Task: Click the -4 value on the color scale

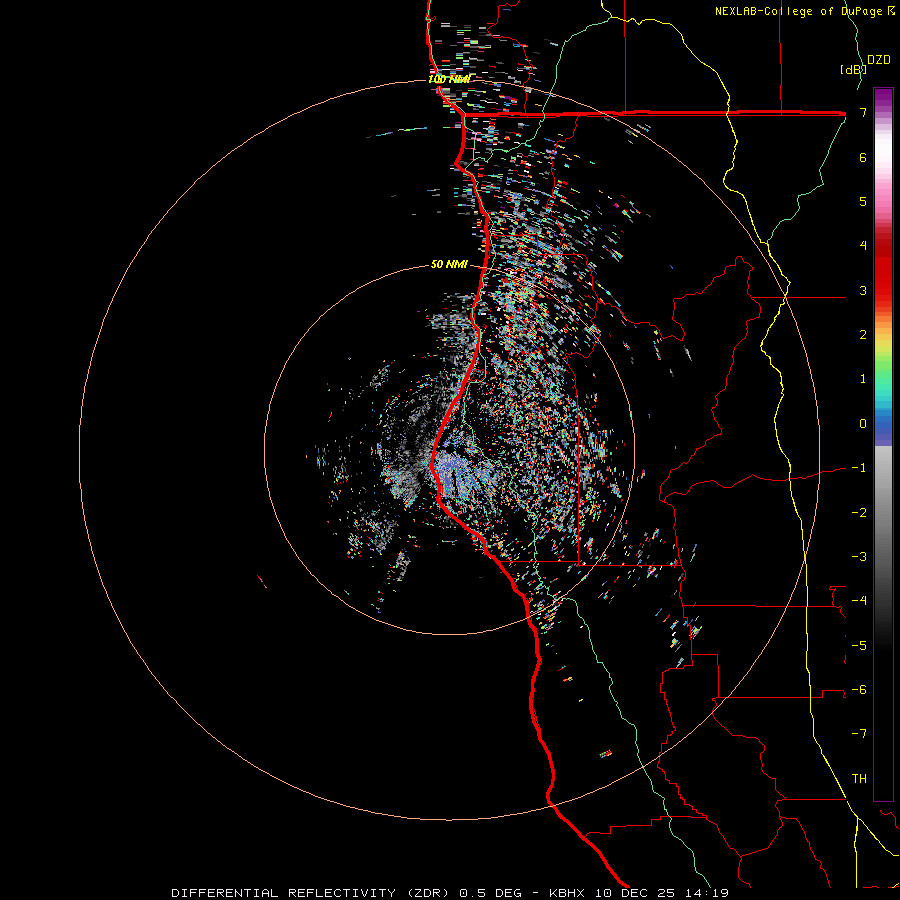Action: click(x=859, y=601)
